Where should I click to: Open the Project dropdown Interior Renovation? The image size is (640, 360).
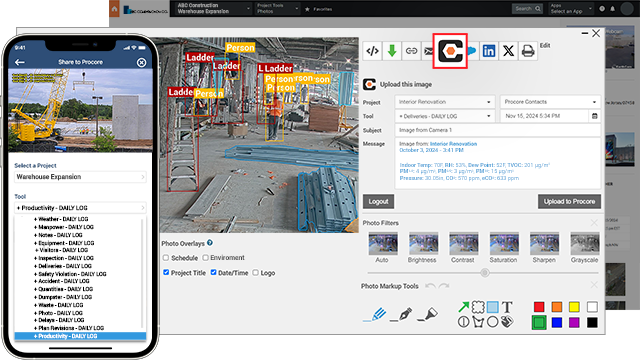(444, 102)
